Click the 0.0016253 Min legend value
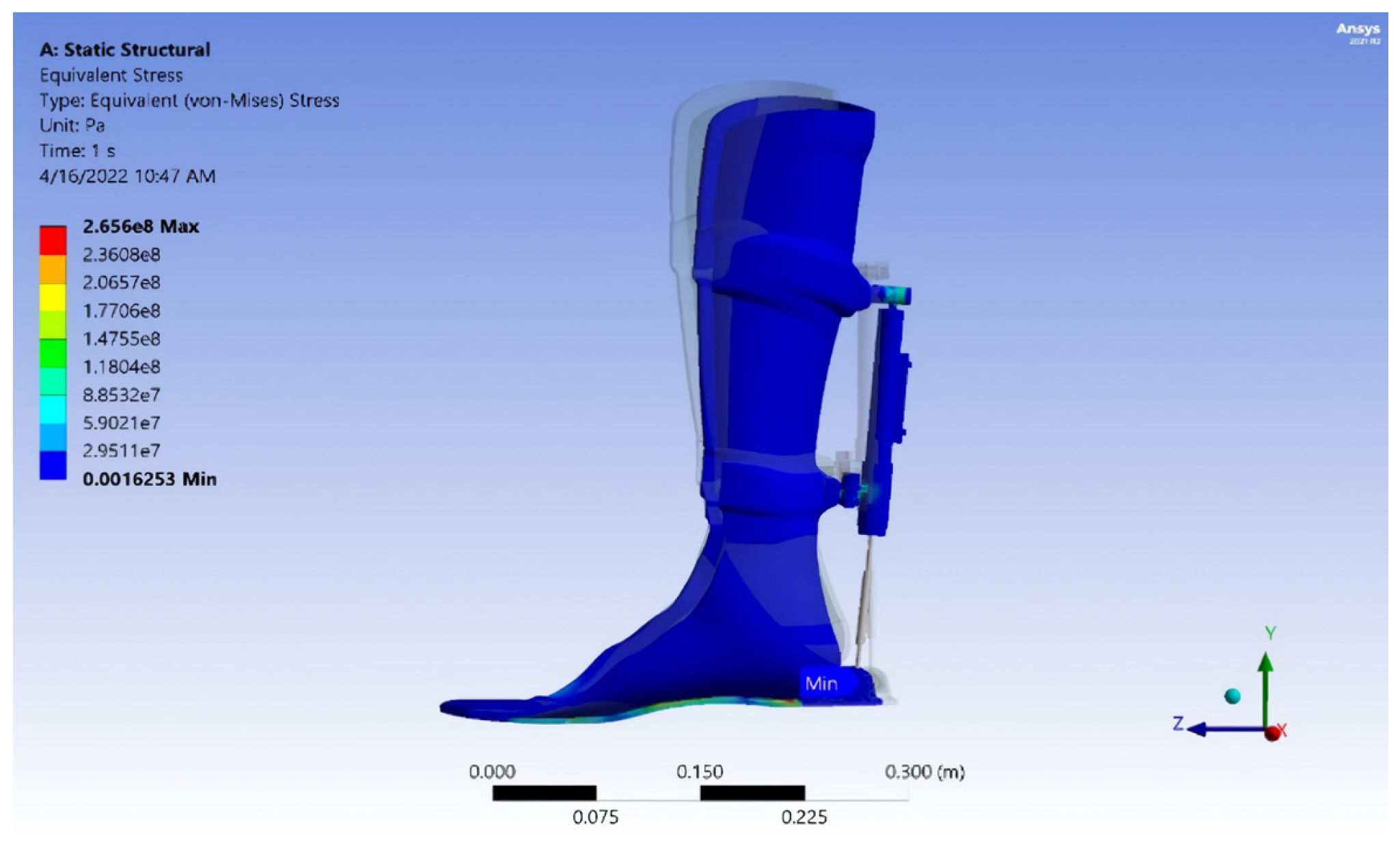Screen dimensions: 1400x843 click(x=150, y=479)
